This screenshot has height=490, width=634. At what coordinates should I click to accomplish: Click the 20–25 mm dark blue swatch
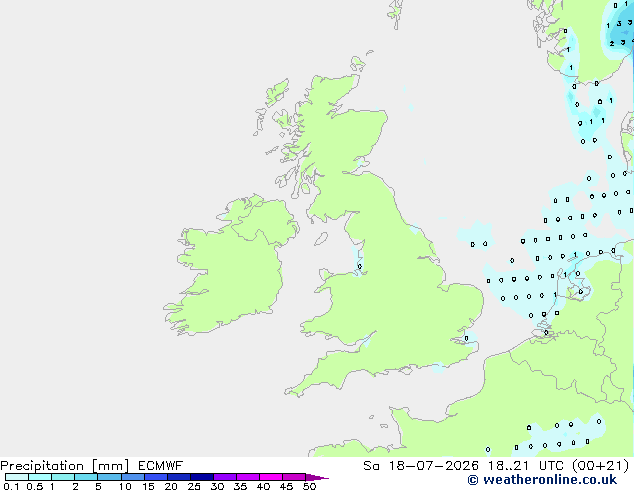(x=179, y=477)
